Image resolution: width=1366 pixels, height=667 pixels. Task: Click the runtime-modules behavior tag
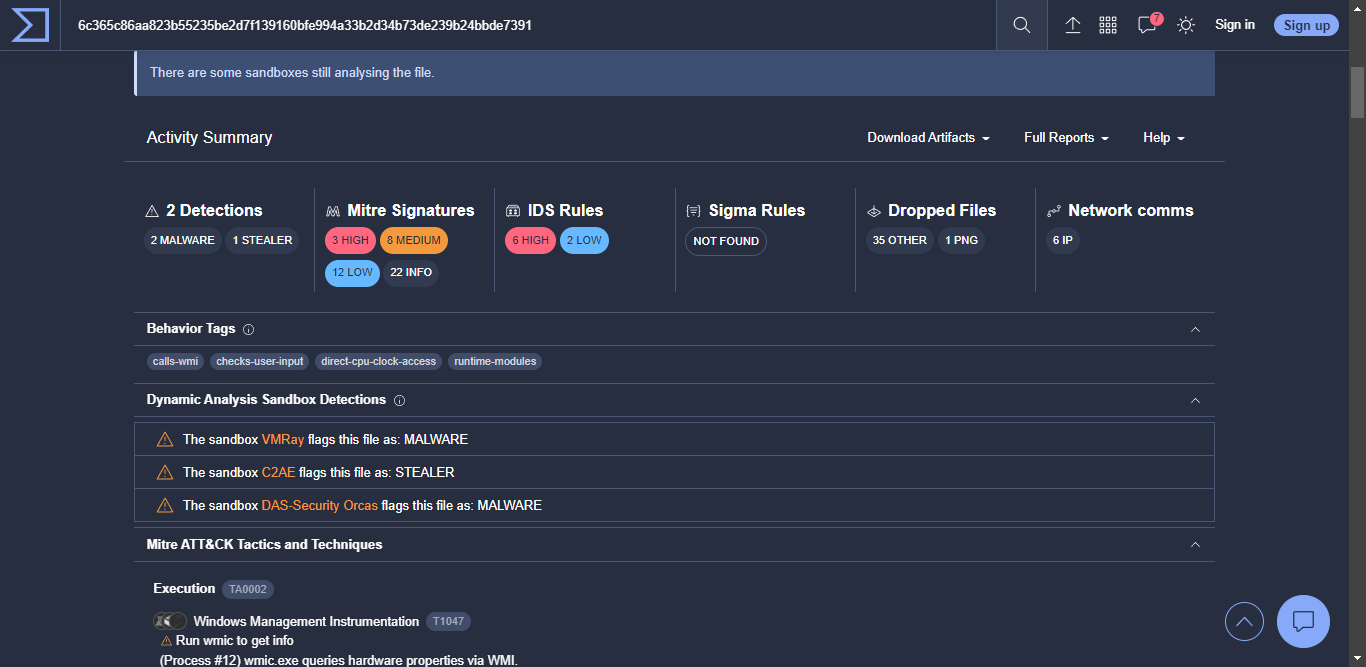[x=495, y=362]
